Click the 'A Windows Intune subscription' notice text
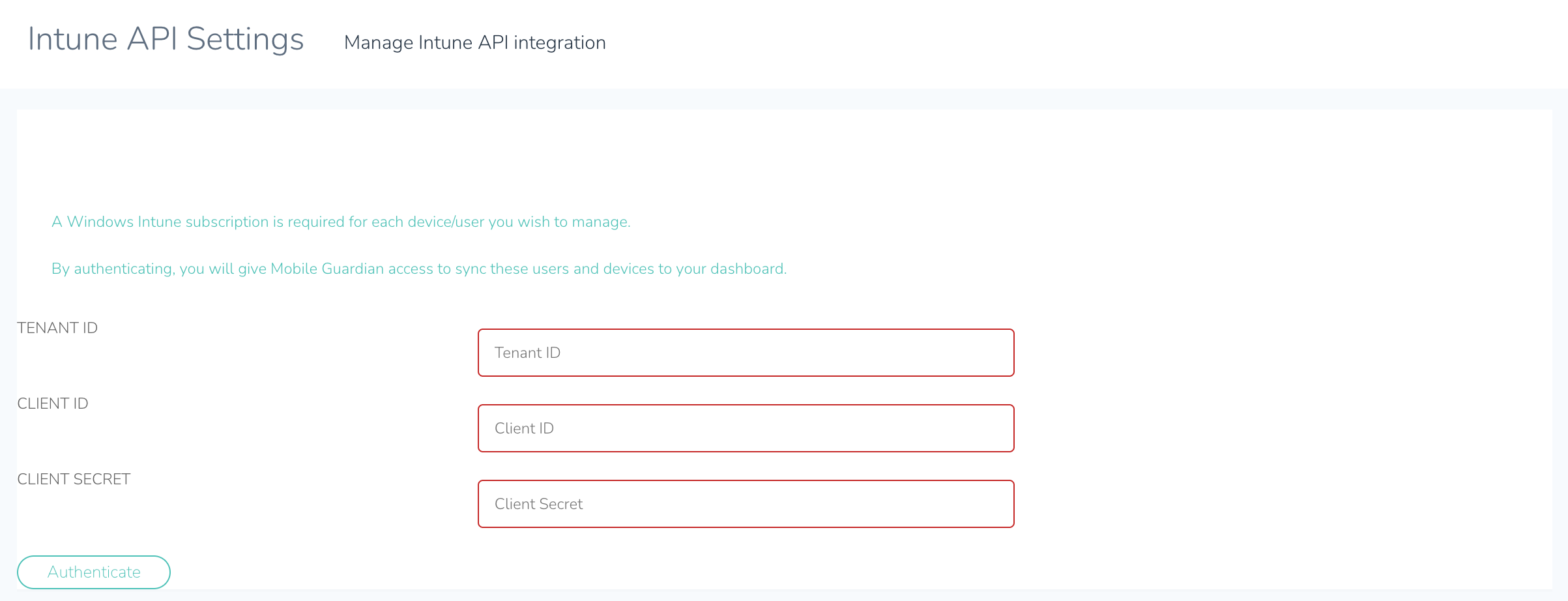This screenshot has width=1568, height=601. click(341, 222)
